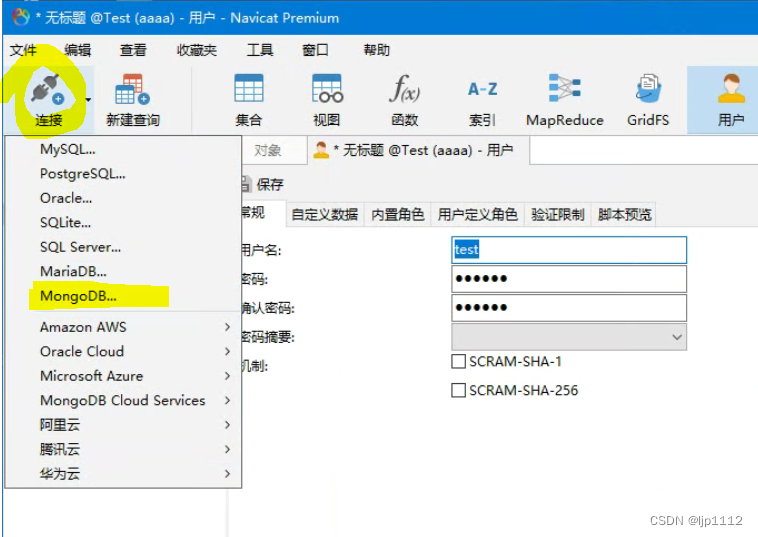The height and width of the screenshot is (537, 758).
Task: Expand the 阿里云 submenu
Action: tap(123, 425)
